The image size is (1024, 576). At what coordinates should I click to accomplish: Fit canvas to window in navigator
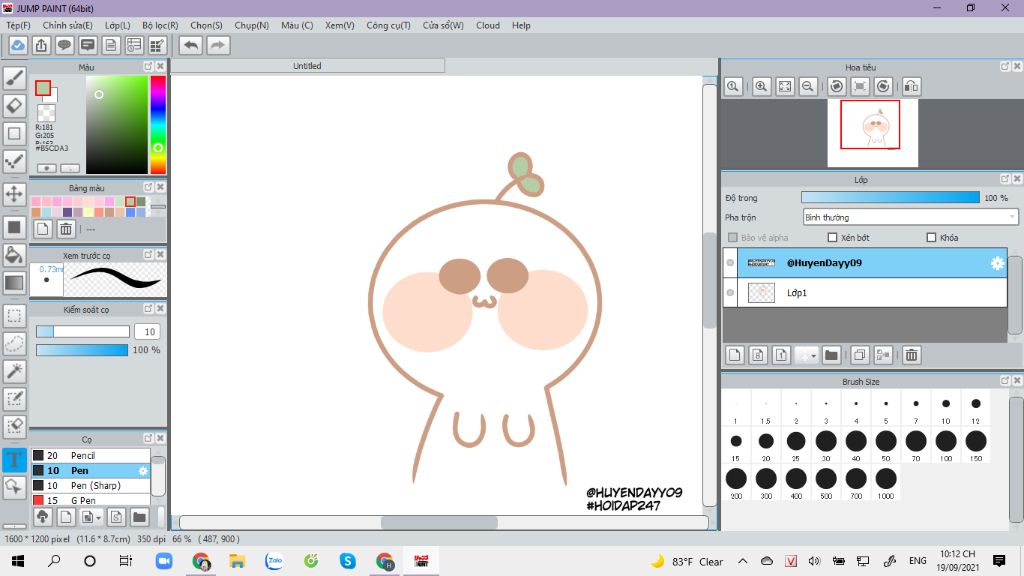pyautogui.click(x=785, y=86)
